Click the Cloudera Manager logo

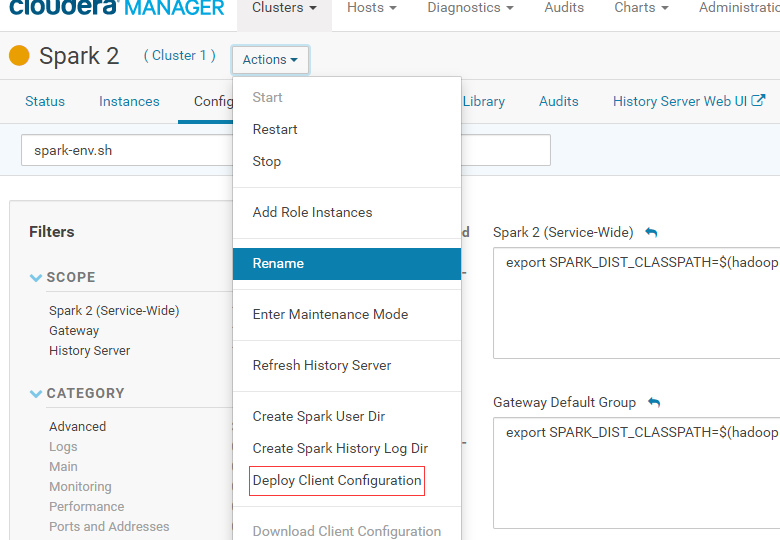click(x=116, y=7)
